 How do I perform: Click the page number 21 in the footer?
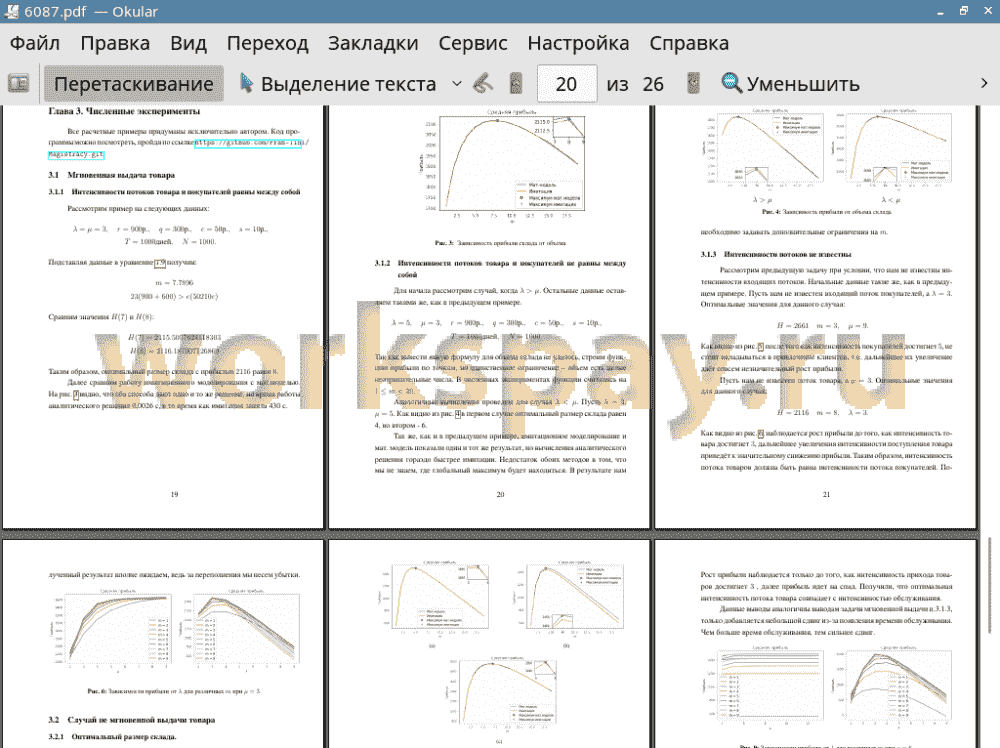click(827, 494)
